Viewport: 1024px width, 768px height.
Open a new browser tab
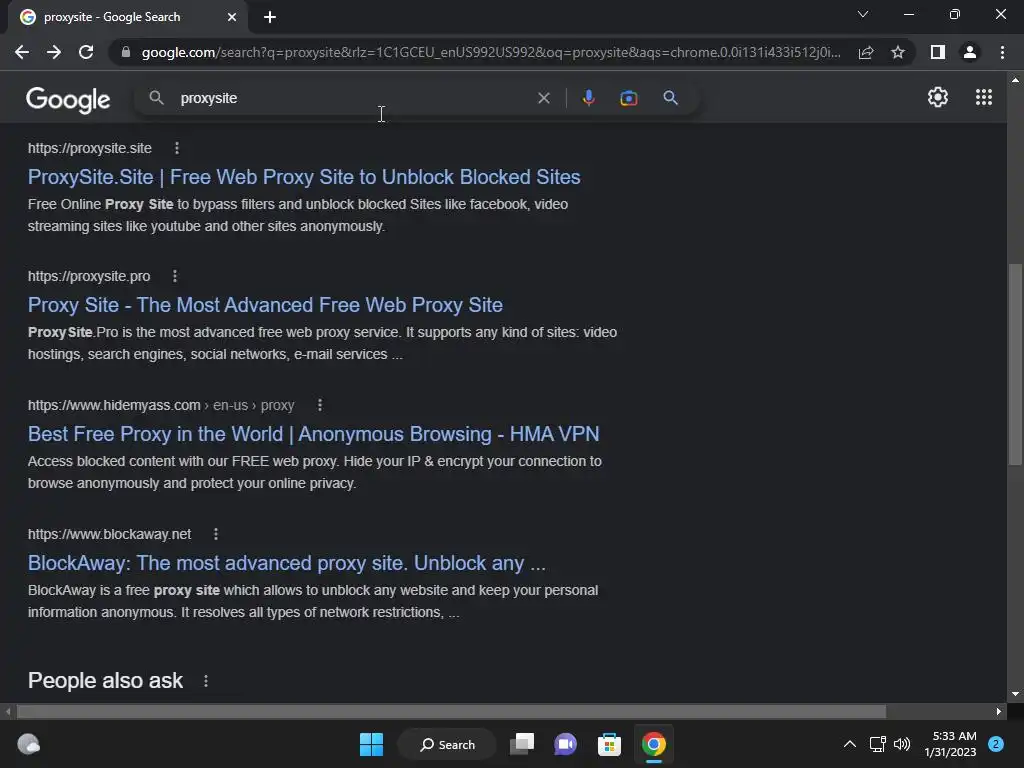point(270,18)
